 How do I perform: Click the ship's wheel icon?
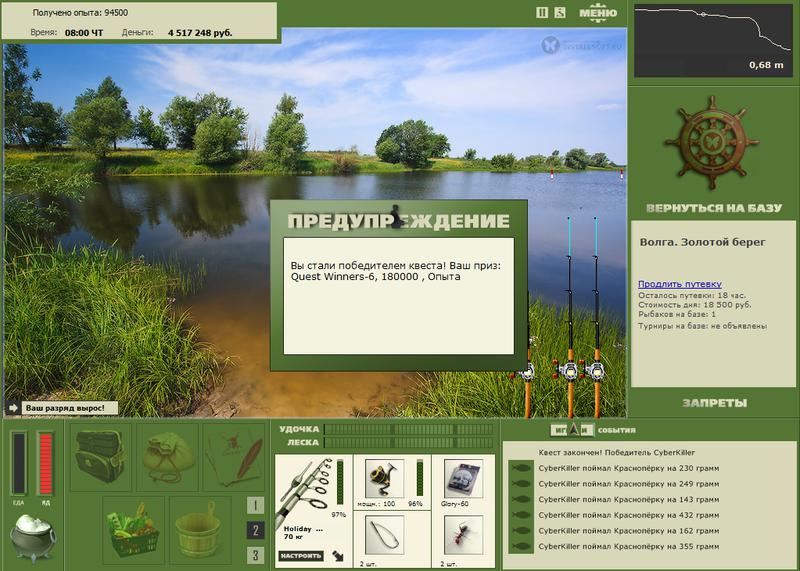(x=712, y=143)
